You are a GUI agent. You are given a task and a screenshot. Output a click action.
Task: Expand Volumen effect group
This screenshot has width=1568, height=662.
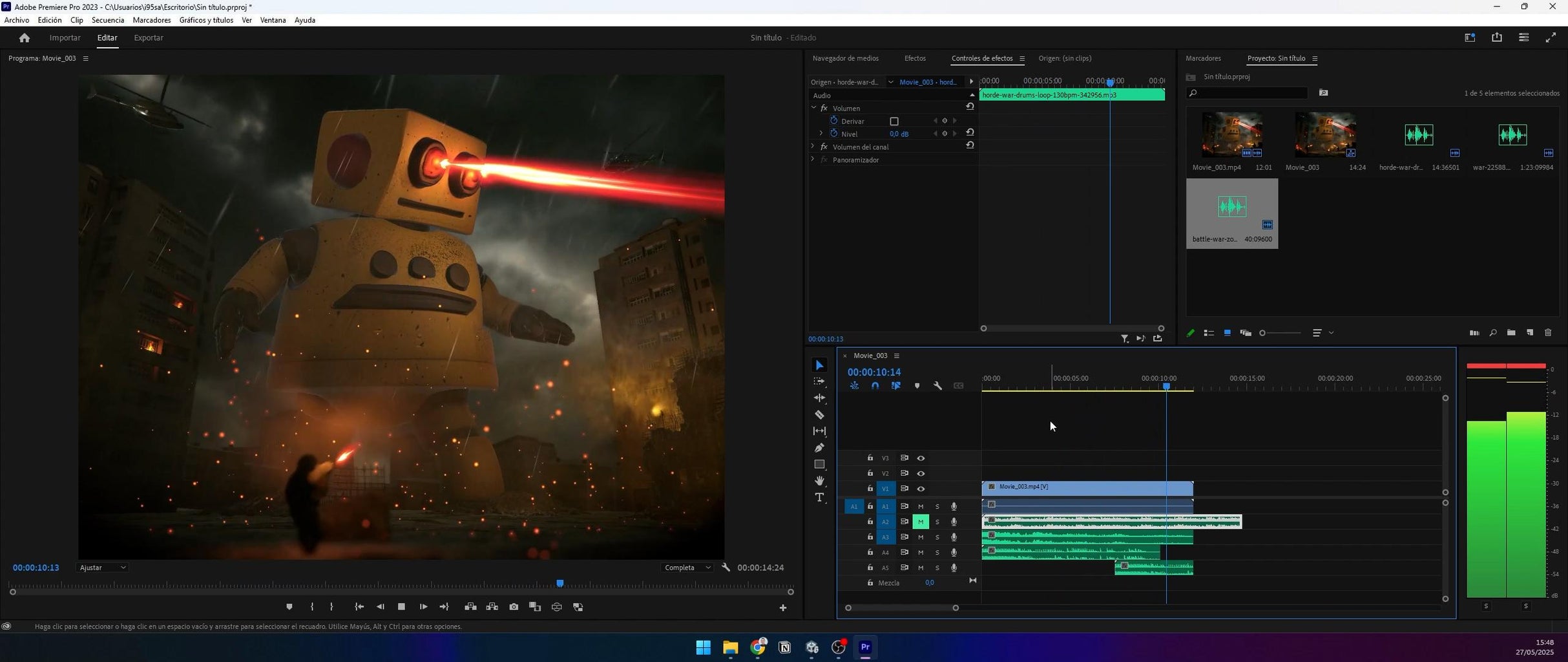(813, 108)
